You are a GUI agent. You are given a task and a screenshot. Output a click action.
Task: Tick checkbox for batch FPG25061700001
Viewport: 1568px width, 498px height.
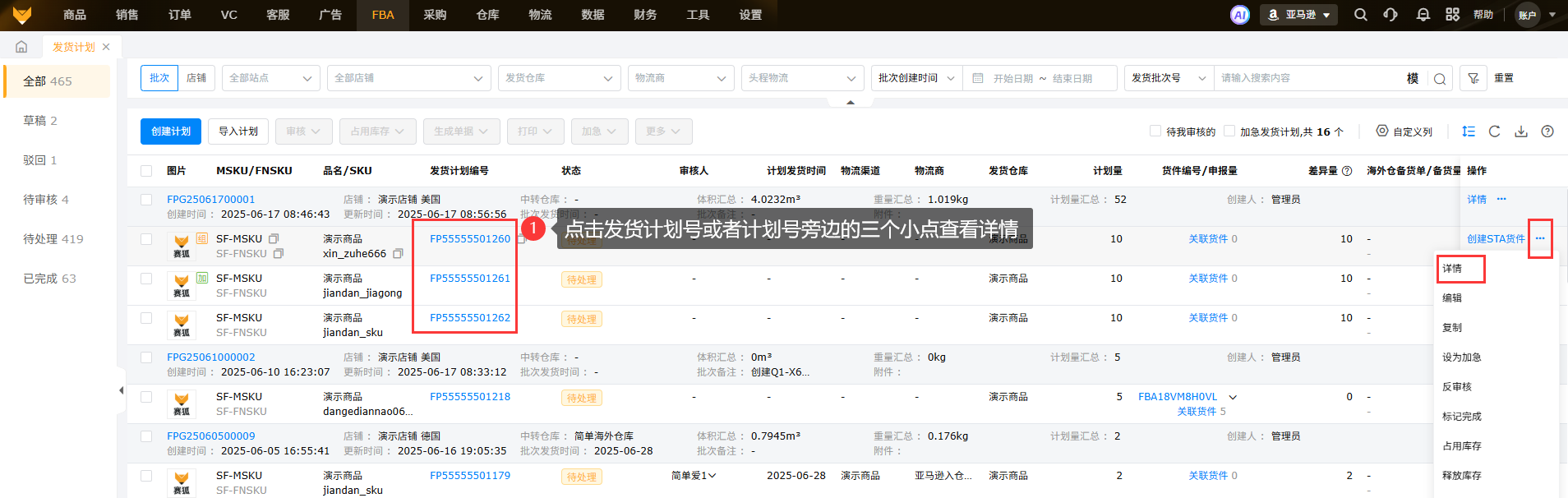(146, 200)
